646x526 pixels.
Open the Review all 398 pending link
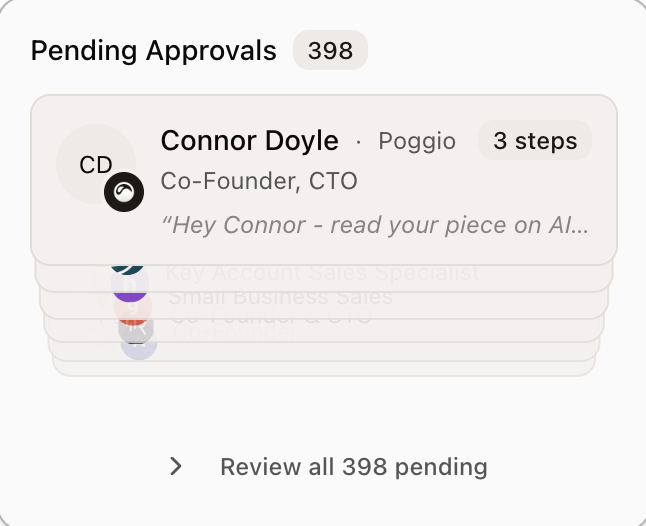click(x=353, y=466)
